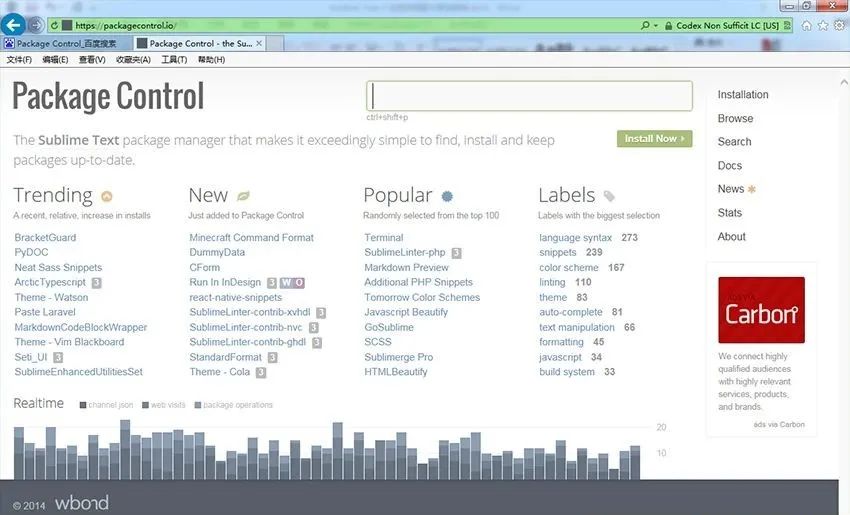Open the News sidebar link
The height and width of the screenshot is (515, 850).
pyautogui.click(x=731, y=189)
